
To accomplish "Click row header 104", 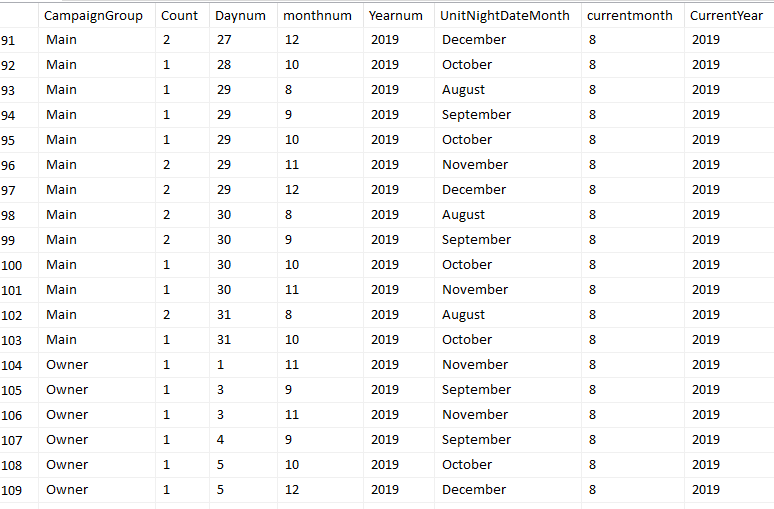I will (x=12, y=365).
